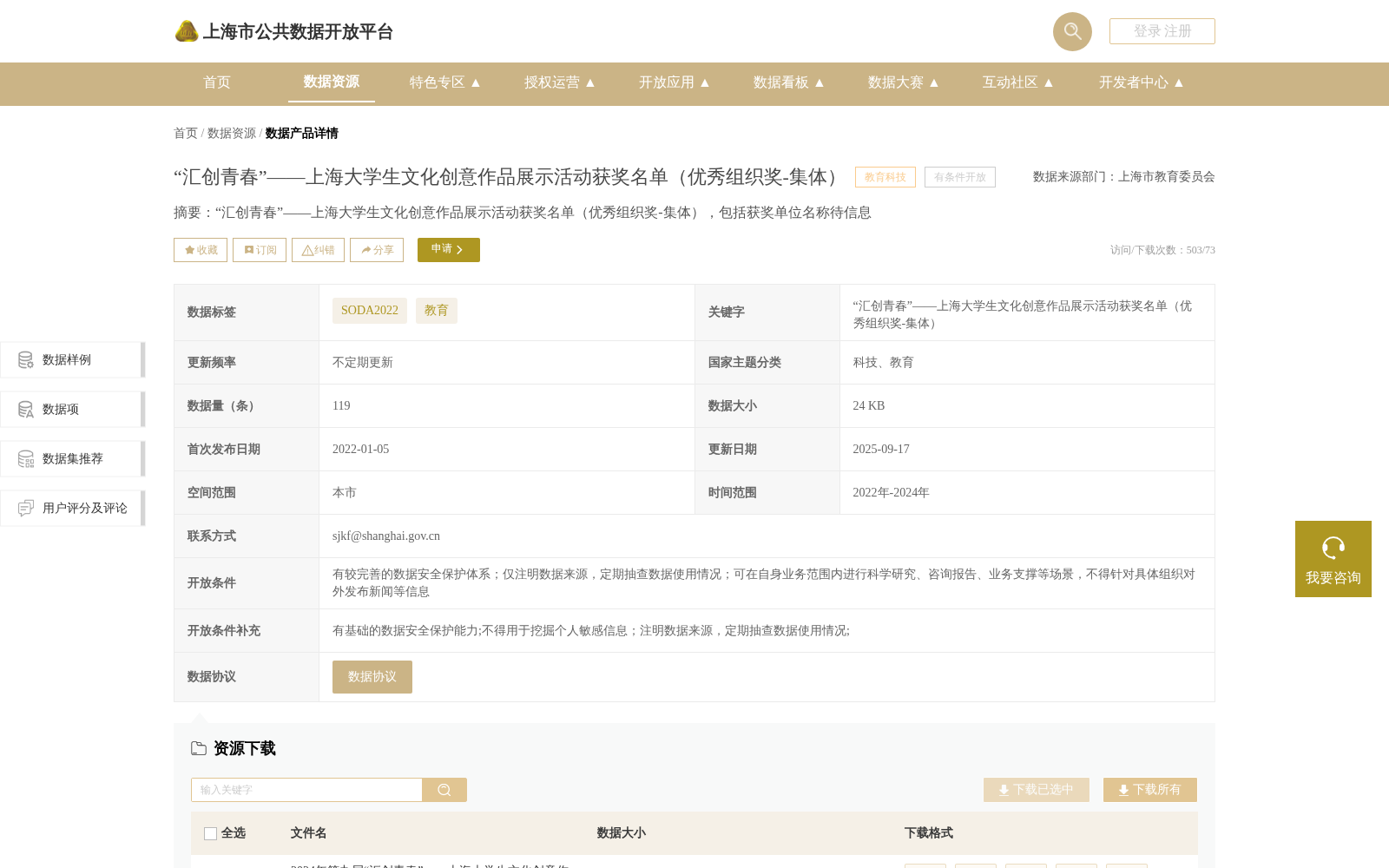The height and width of the screenshot is (868, 1389).
Task: Click resource keyword search button
Action: click(x=444, y=790)
